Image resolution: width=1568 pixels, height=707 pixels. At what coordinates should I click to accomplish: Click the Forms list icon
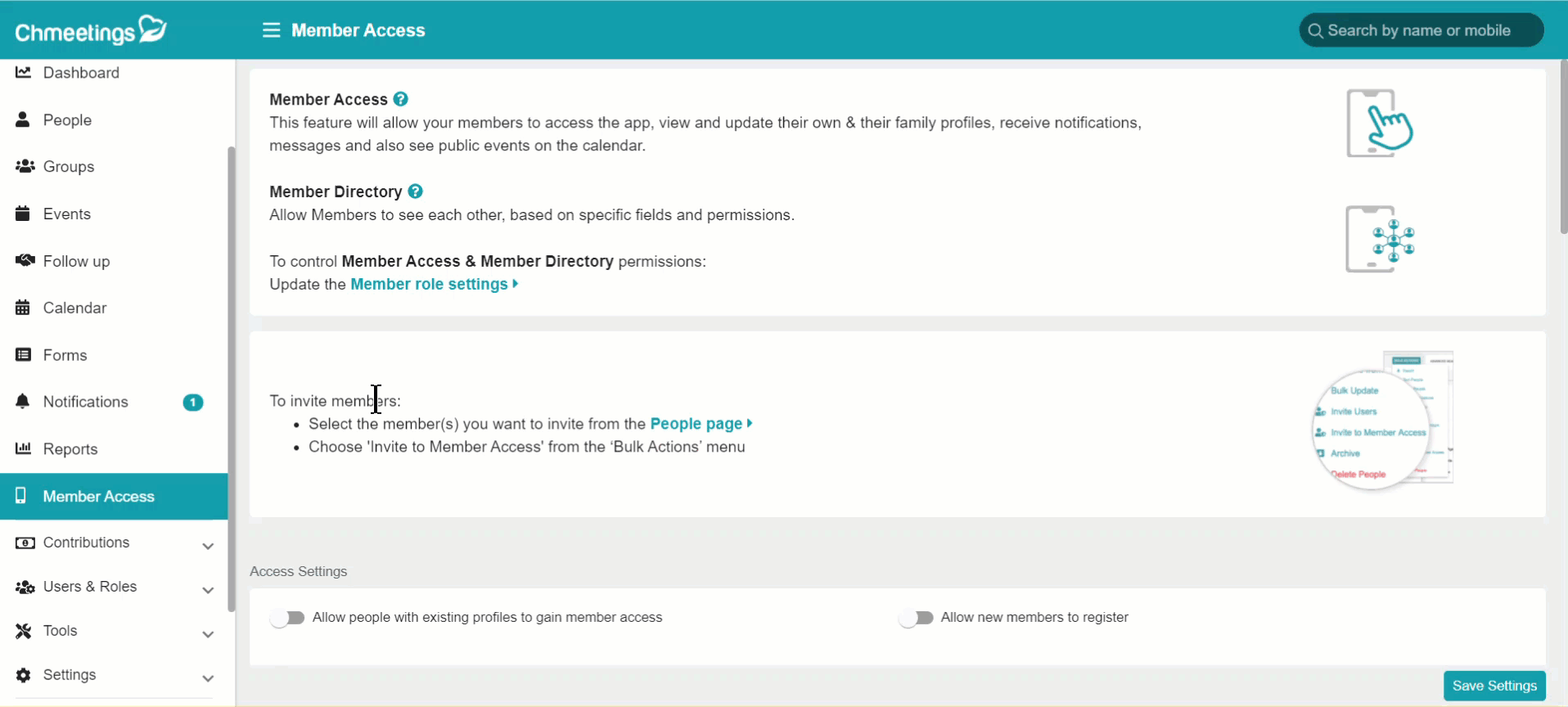click(x=23, y=354)
